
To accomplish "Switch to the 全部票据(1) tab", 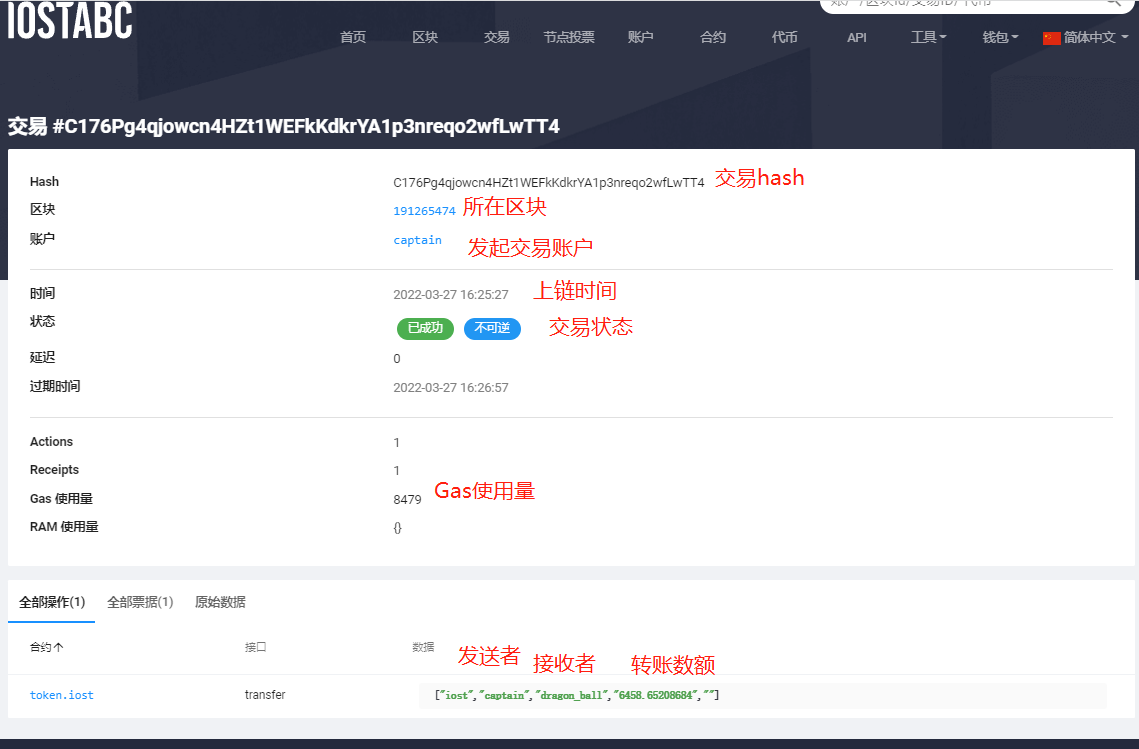I will pos(139,602).
